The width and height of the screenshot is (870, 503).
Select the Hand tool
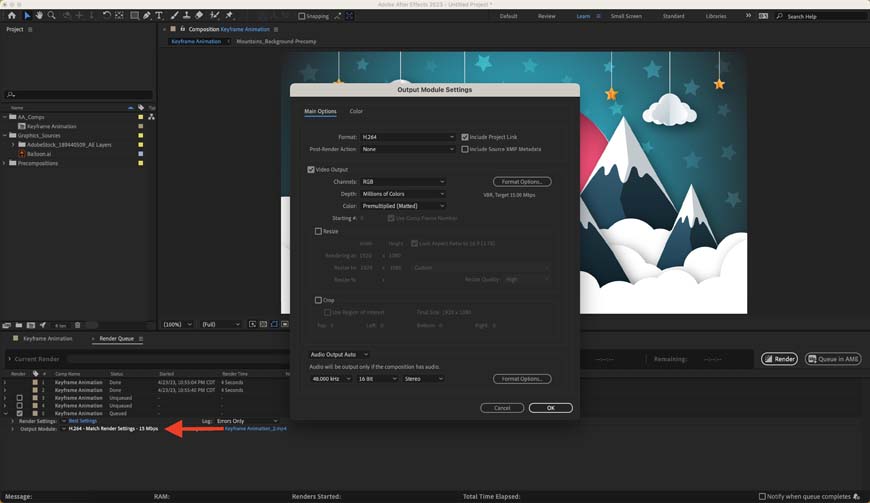pyautogui.click(x=39, y=16)
